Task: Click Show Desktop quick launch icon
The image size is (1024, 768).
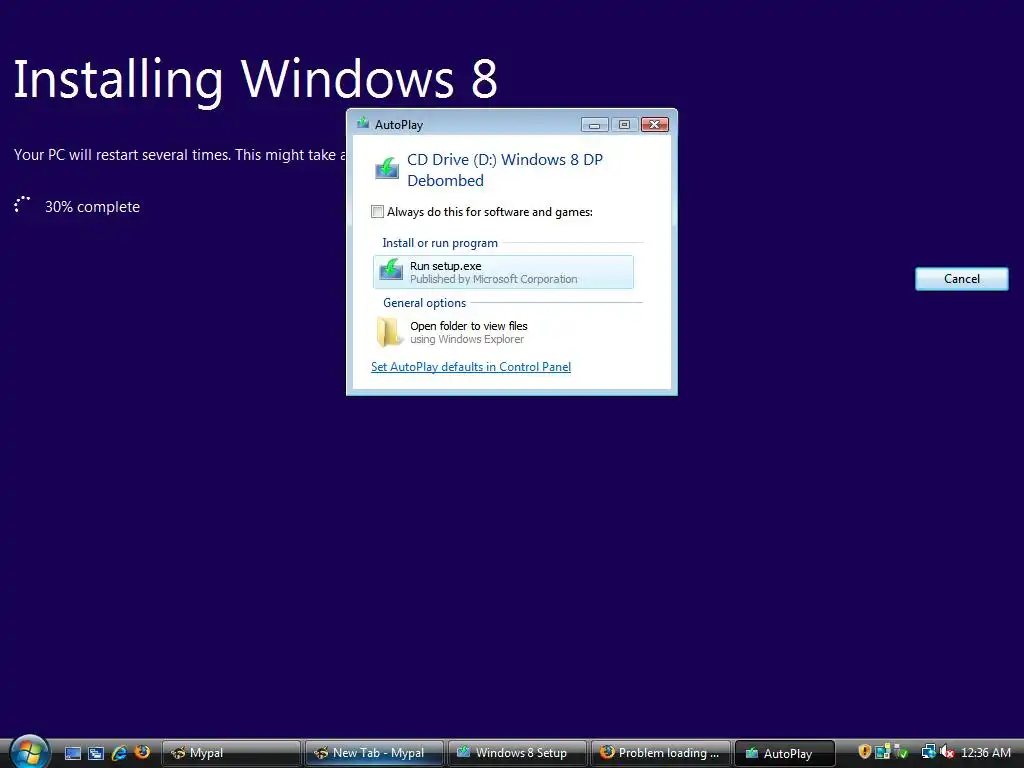Action: click(x=72, y=753)
